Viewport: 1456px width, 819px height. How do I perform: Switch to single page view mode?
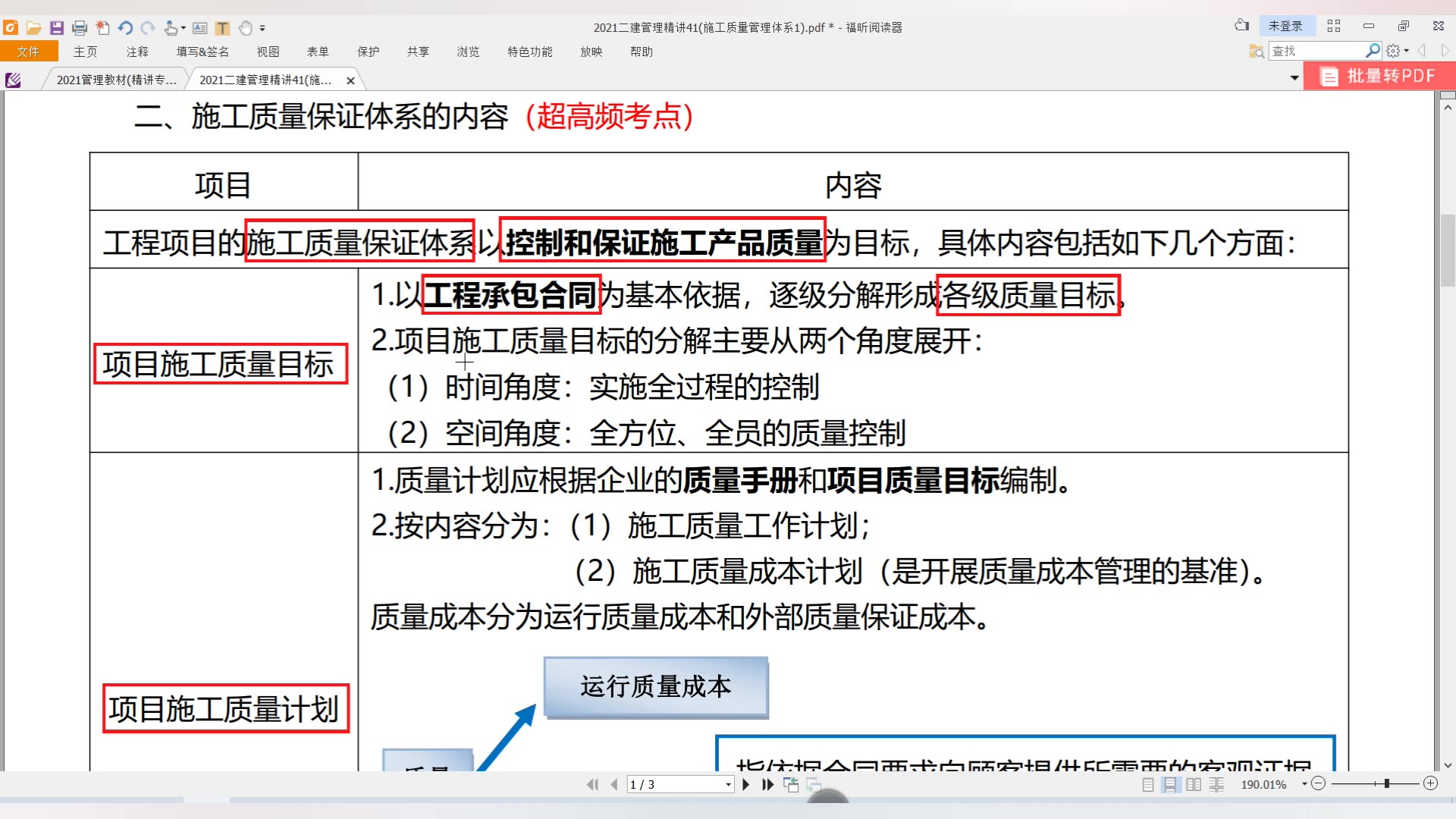[1148, 784]
